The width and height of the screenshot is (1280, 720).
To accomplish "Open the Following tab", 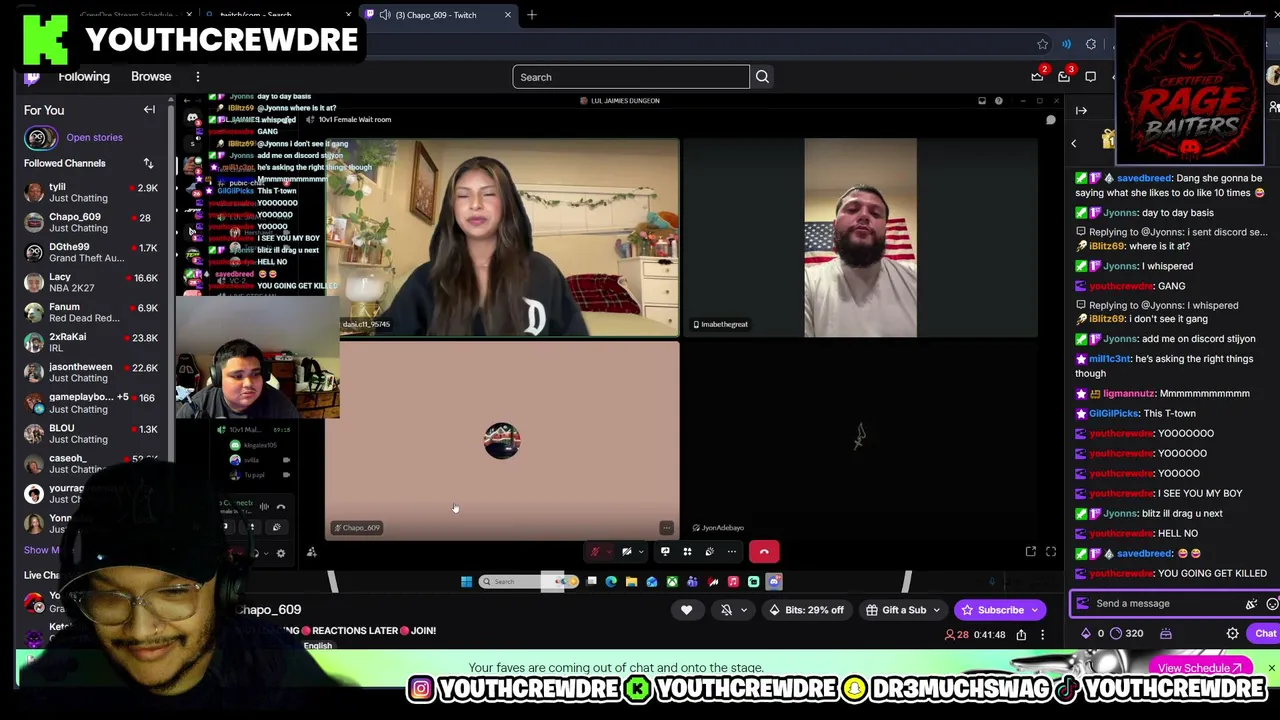I will click(84, 77).
